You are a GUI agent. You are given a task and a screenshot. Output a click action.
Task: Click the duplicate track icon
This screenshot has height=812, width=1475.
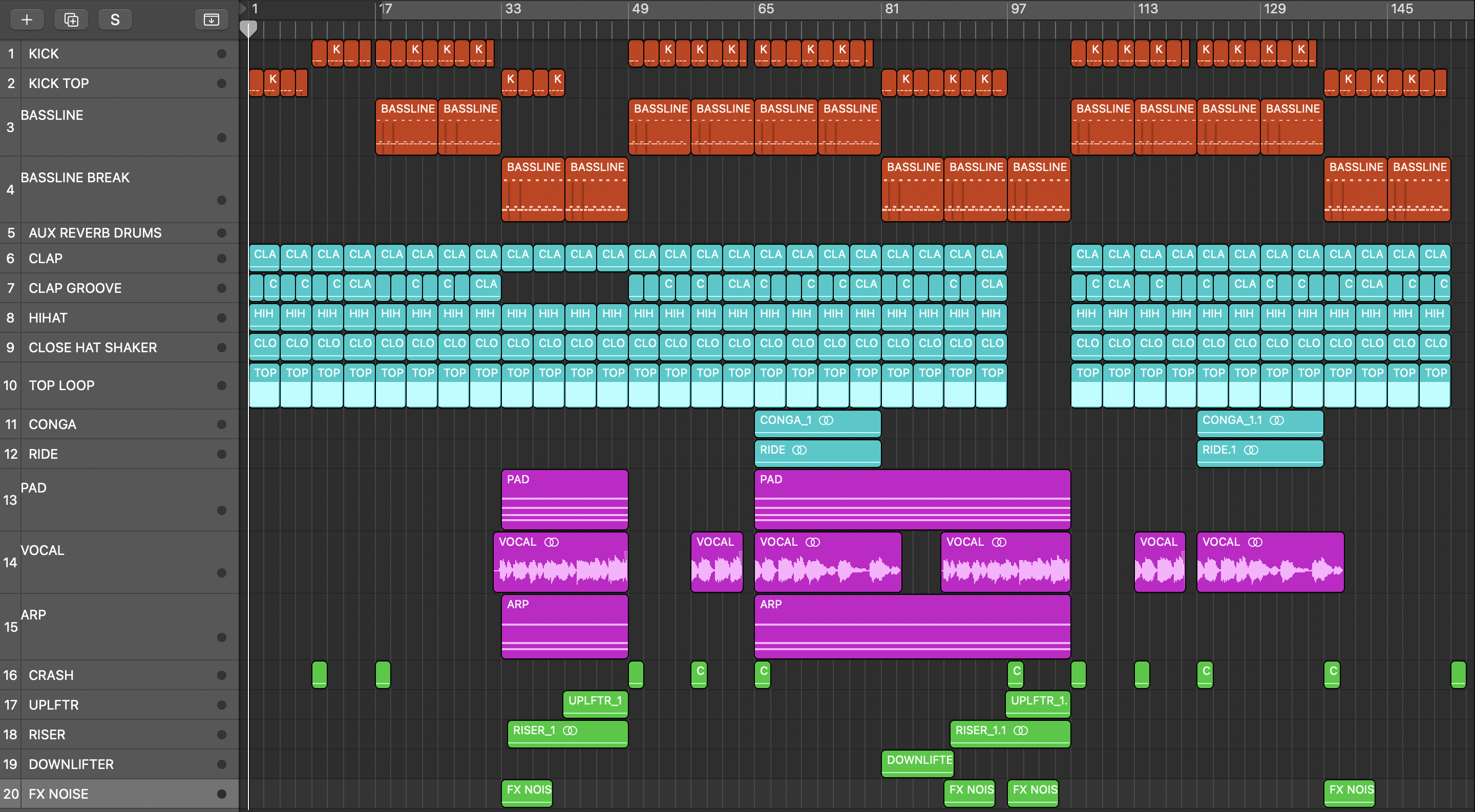71,20
